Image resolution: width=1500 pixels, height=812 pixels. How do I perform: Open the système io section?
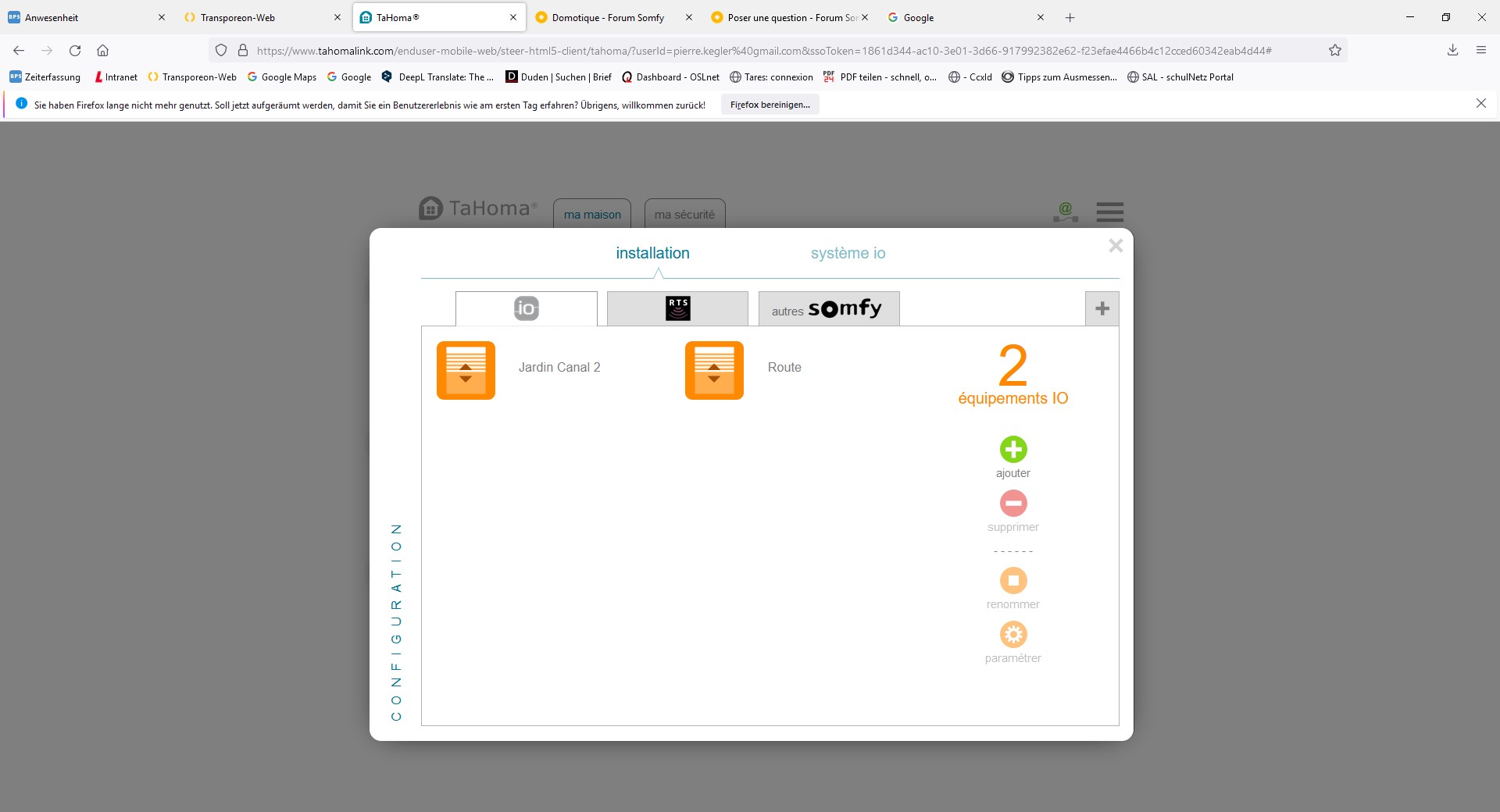(848, 253)
